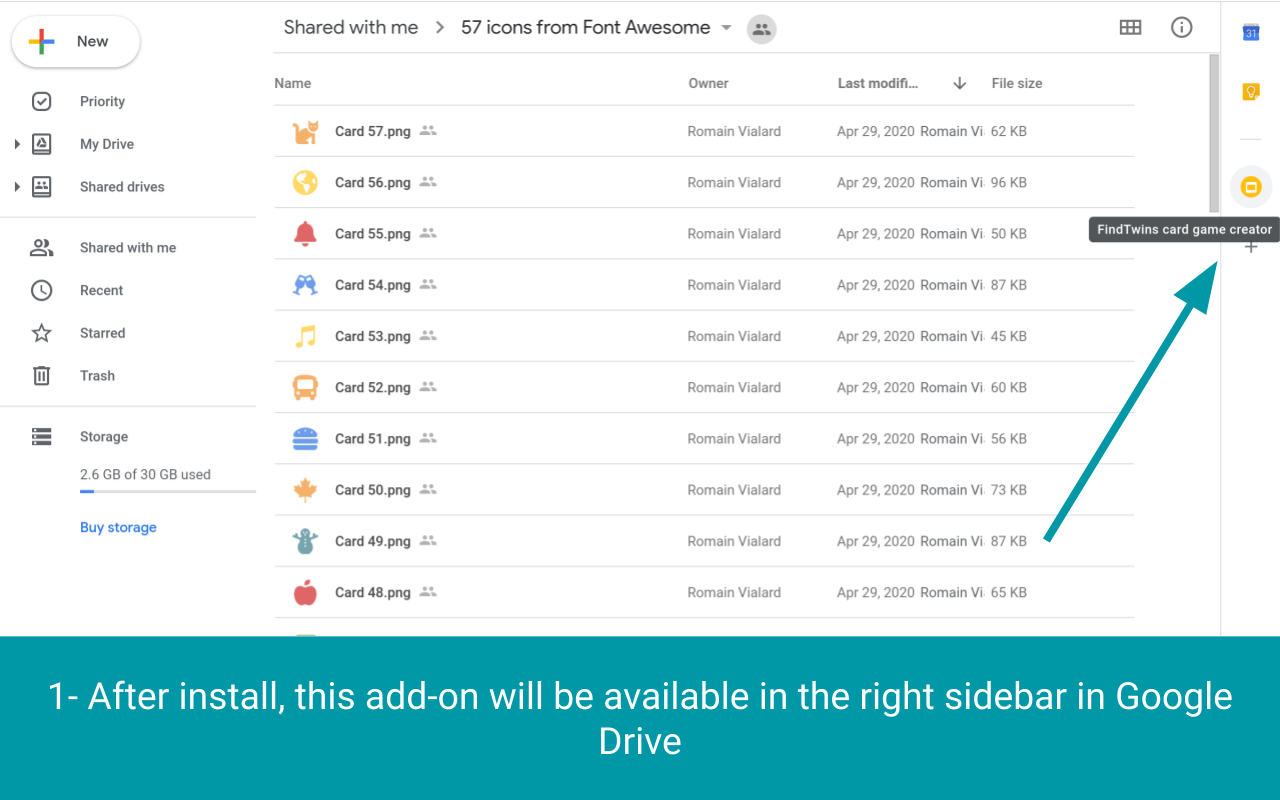Click the file list vertical scrollbar
Image resolution: width=1280 pixels, height=800 pixels.
click(x=1214, y=133)
